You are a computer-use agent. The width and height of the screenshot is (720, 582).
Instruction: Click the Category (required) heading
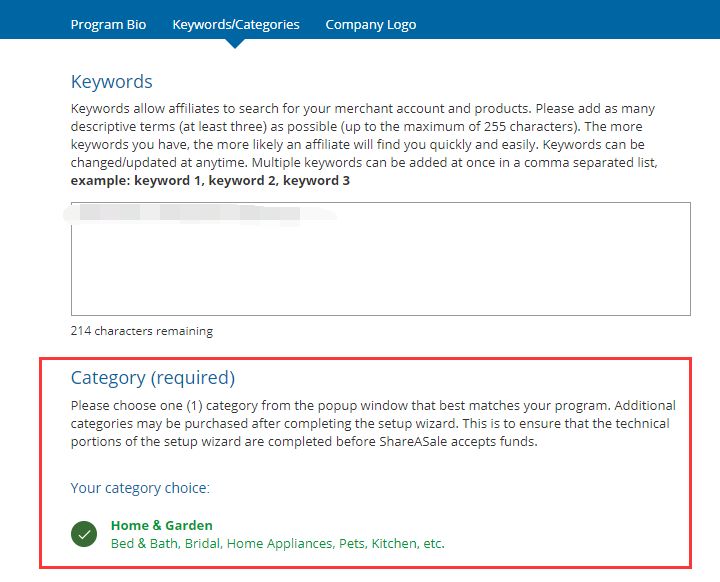(x=152, y=378)
